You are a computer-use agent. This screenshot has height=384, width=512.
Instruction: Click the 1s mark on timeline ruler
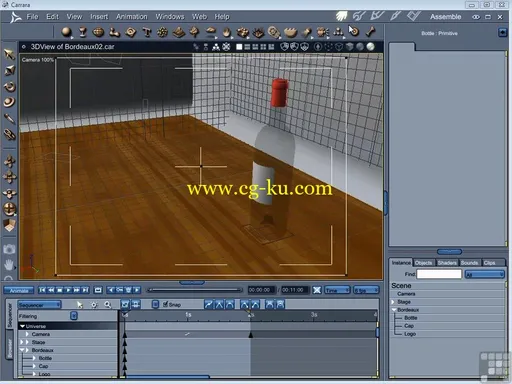tap(188, 315)
